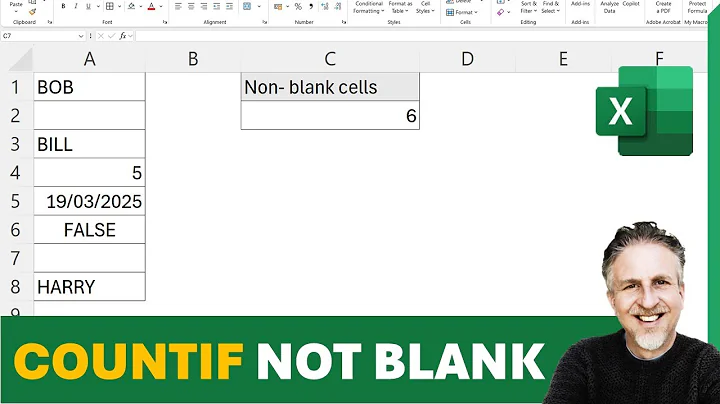720x404 pixels.
Task: Click the Increase Indent icon
Action: coord(229,6)
